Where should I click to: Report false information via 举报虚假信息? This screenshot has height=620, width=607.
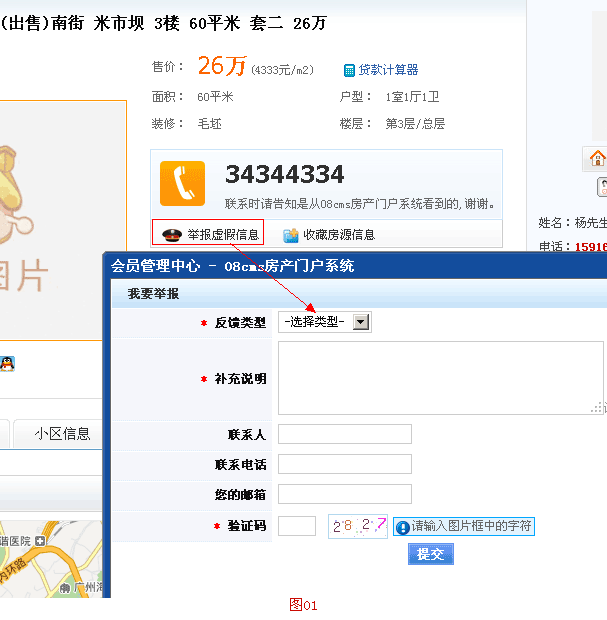pos(223,235)
